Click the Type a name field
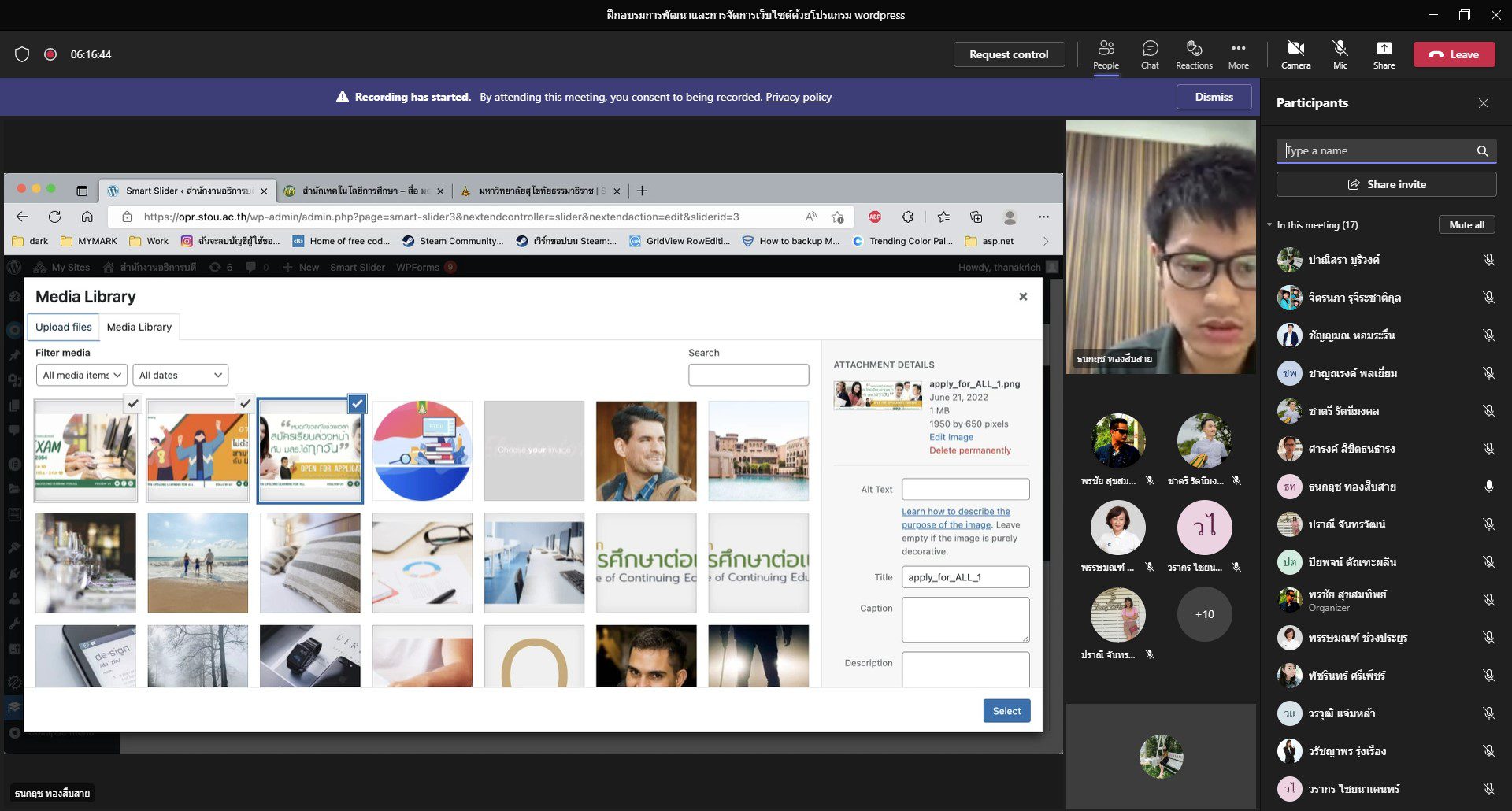 [1378, 151]
